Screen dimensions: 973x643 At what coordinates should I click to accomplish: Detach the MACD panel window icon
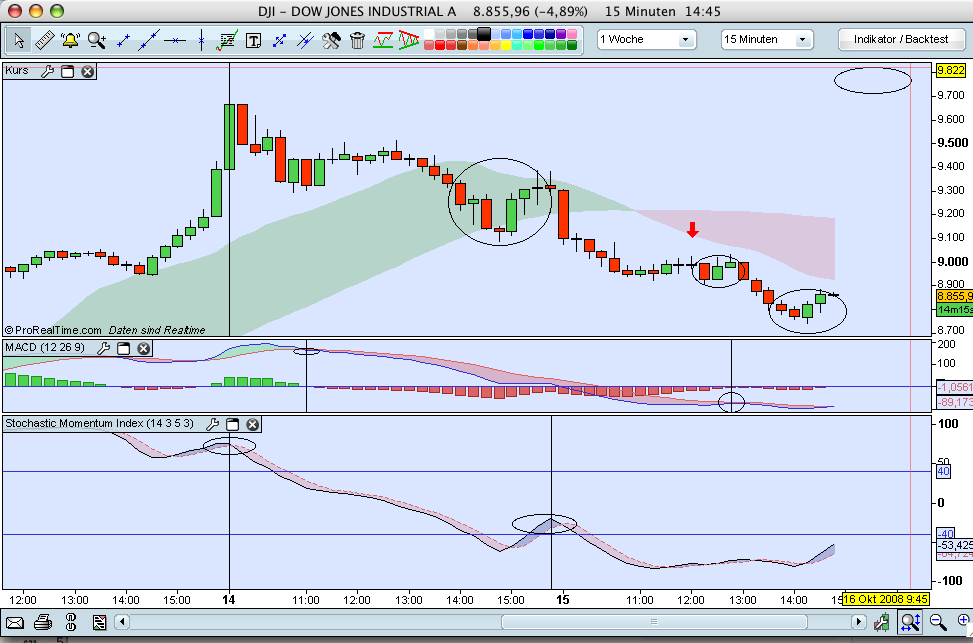tap(123, 348)
